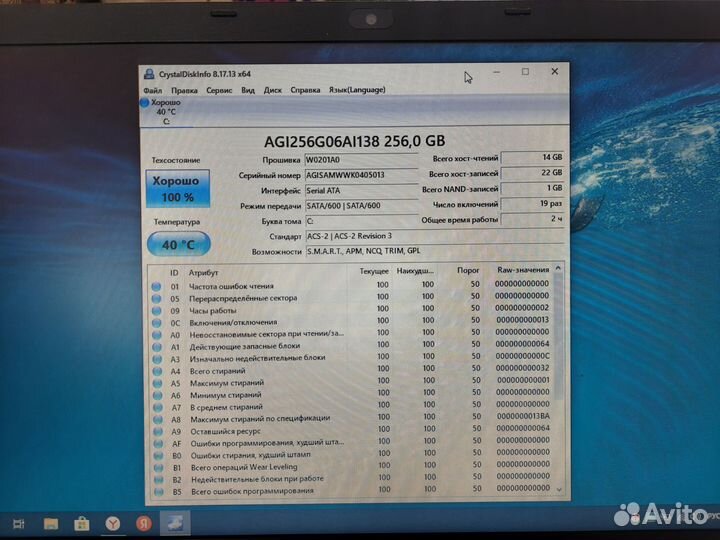The width and height of the screenshot is (720, 540).
Task: Click status icon of attribute A6
Action: [158, 395]
